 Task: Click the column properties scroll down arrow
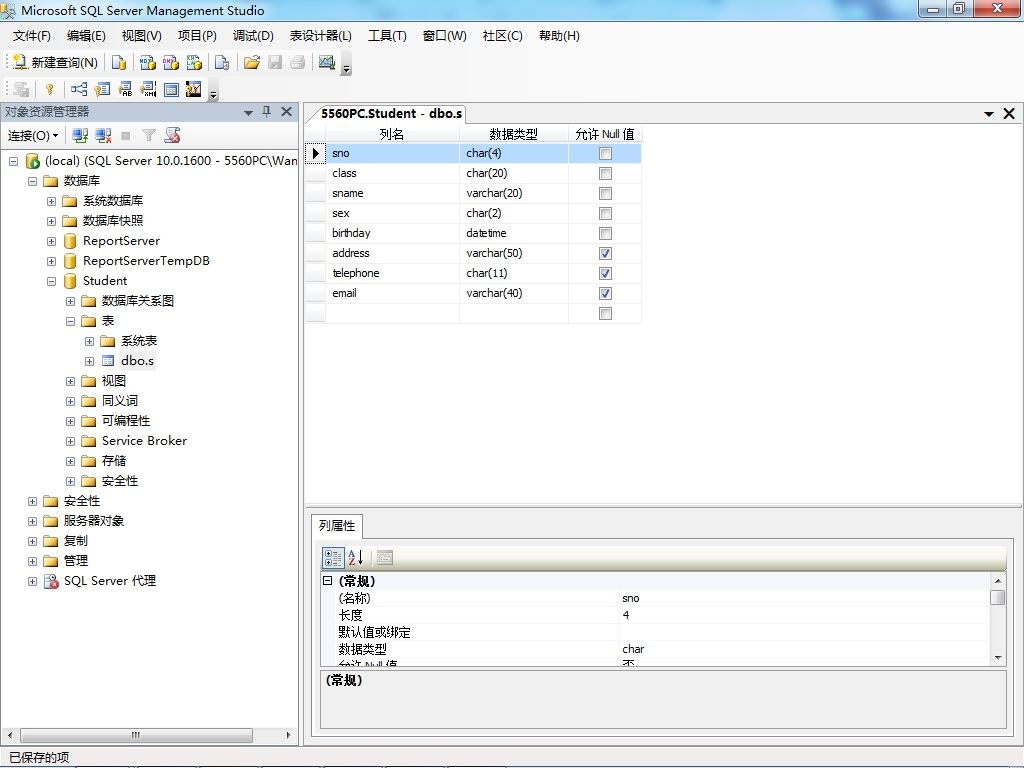coord(998,658)
